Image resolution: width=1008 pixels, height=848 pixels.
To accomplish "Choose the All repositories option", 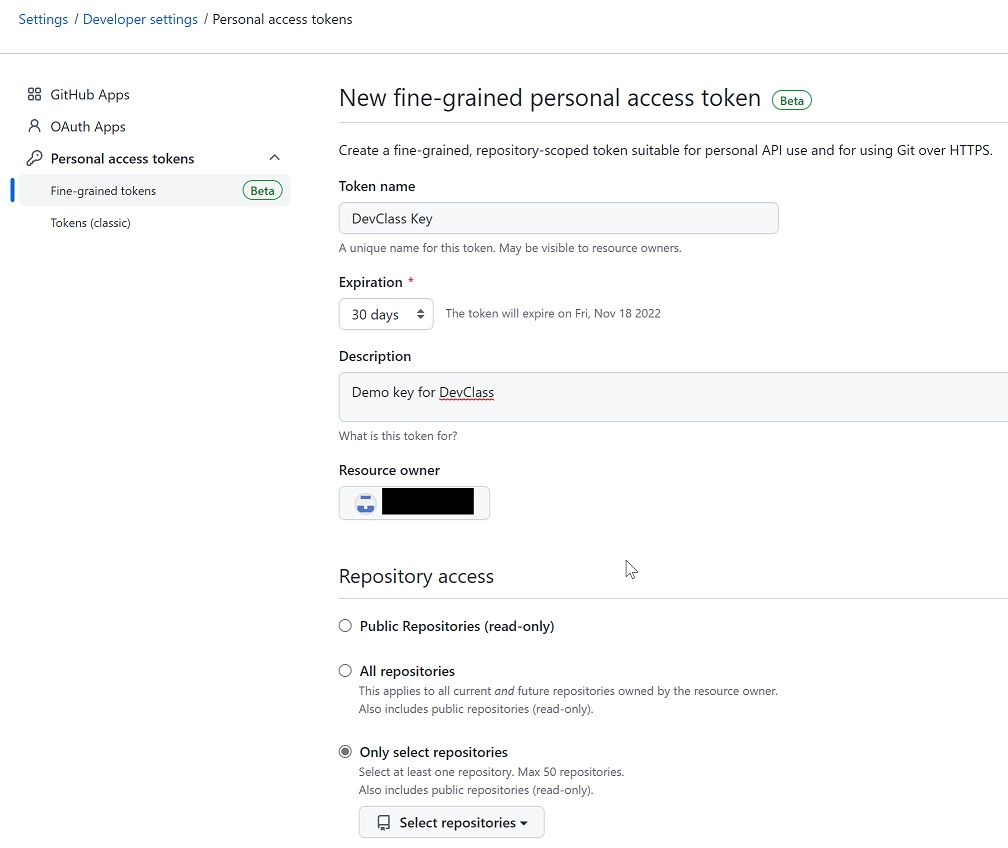I will [345, 670].
